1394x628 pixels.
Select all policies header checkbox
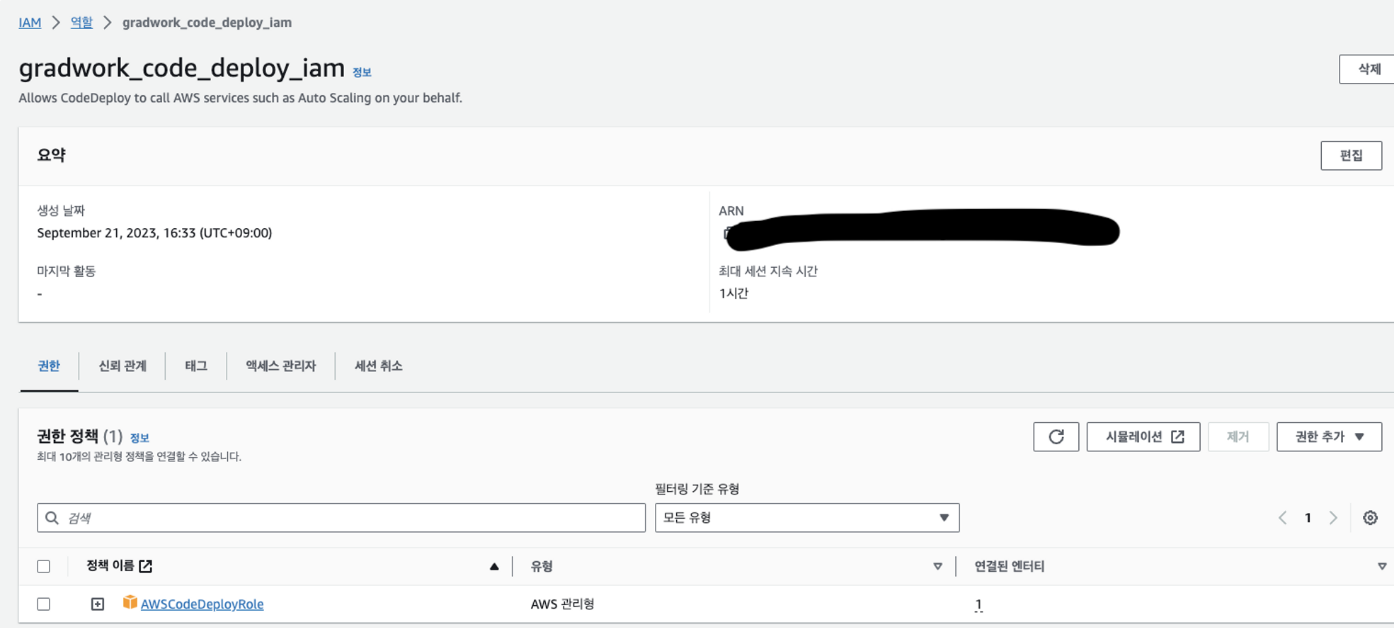(43, 566)
